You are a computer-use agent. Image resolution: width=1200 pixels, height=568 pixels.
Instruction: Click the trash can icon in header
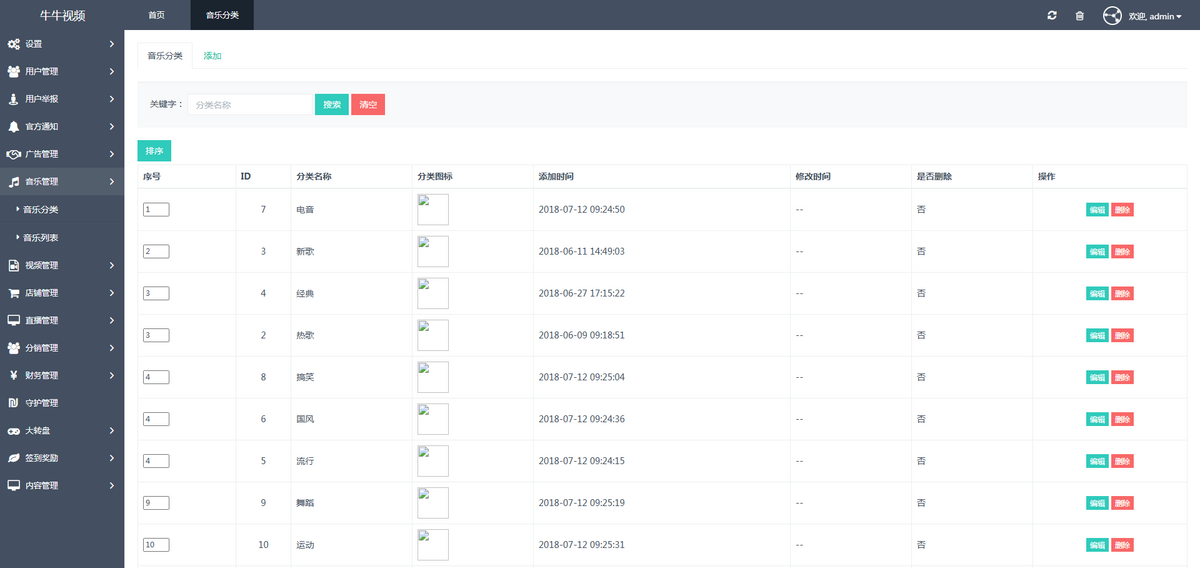tap(1079, 15)
